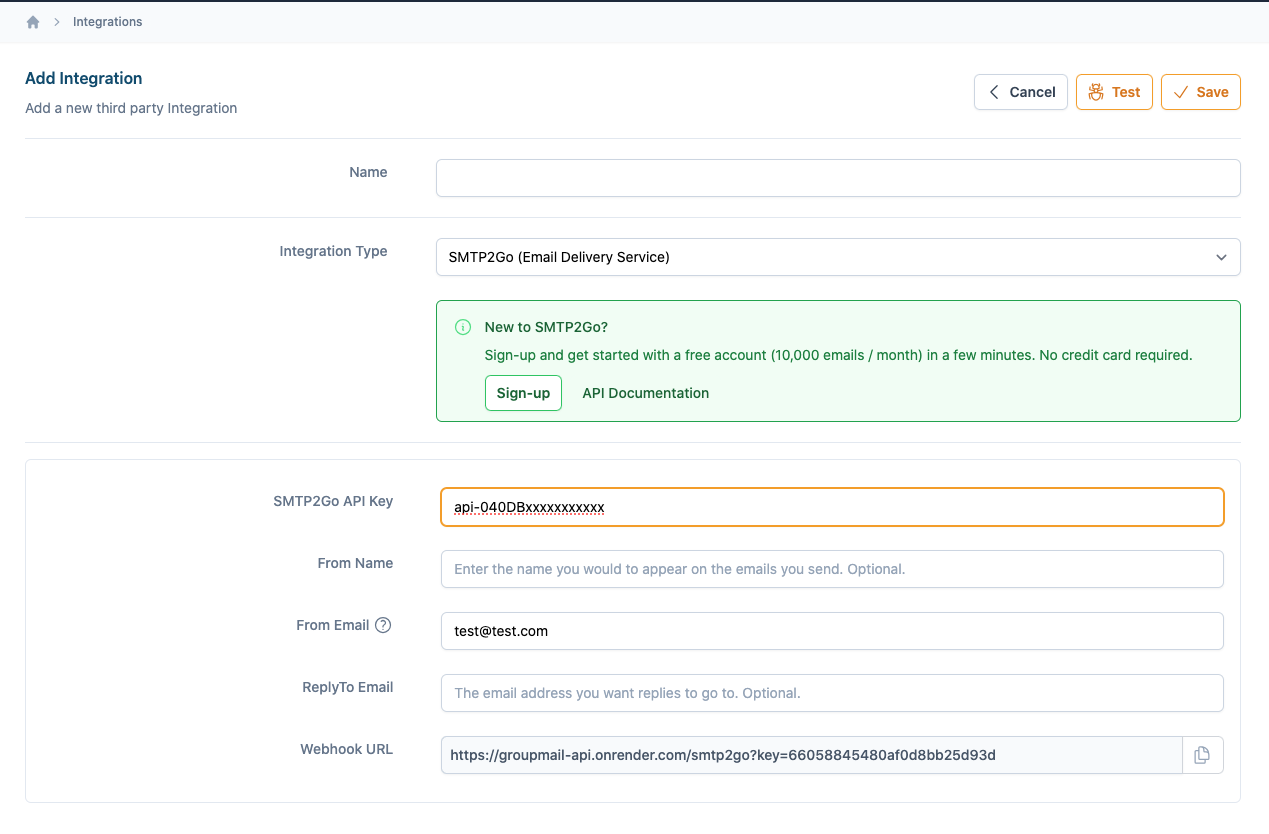Screen dimensions: 1269x834
Task: Click the green info icon in the banner
Action: click(x=463, y=327)
